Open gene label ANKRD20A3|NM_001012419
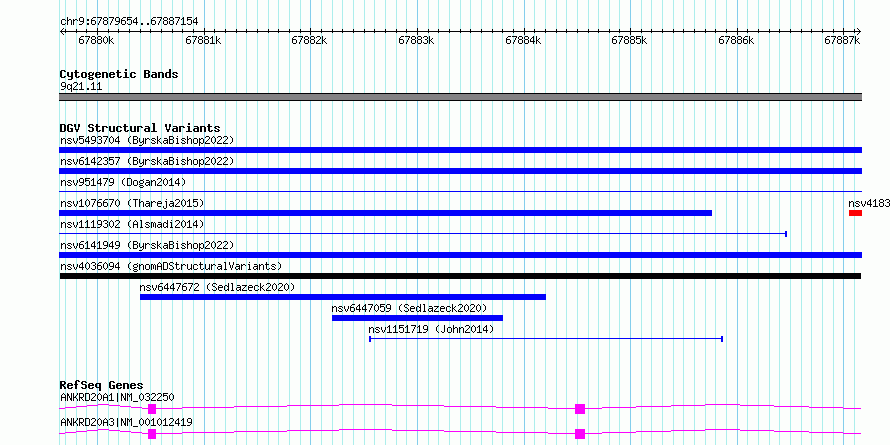The height and width of the screenshot is (445, 890). (127, 422)
